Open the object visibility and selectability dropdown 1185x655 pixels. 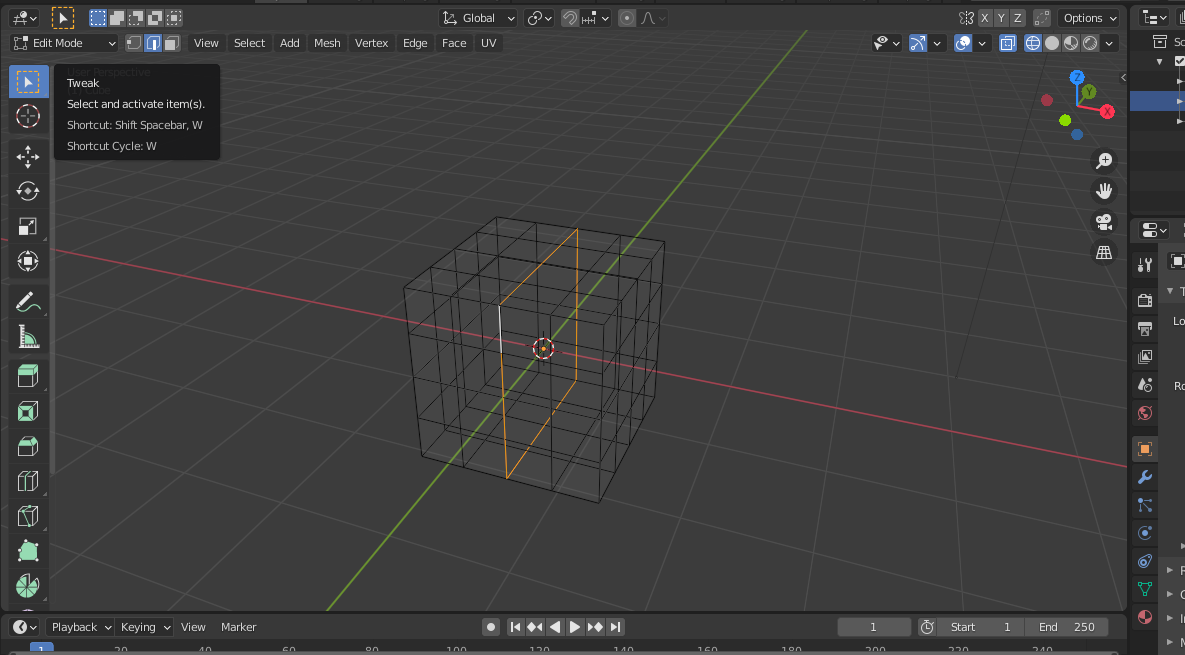(x=886, y=43)
